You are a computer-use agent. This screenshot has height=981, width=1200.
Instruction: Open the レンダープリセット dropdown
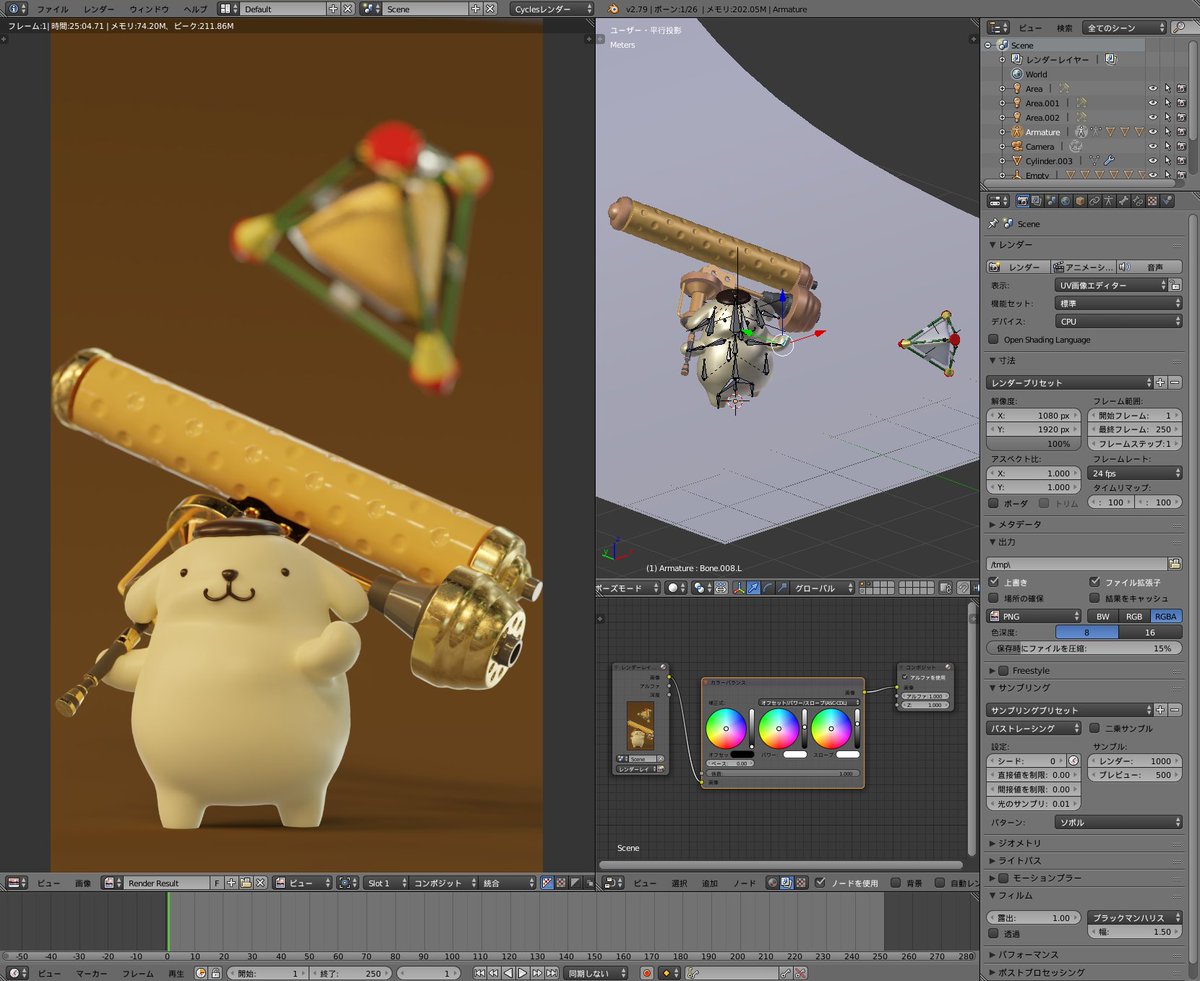coord(1069,382)
